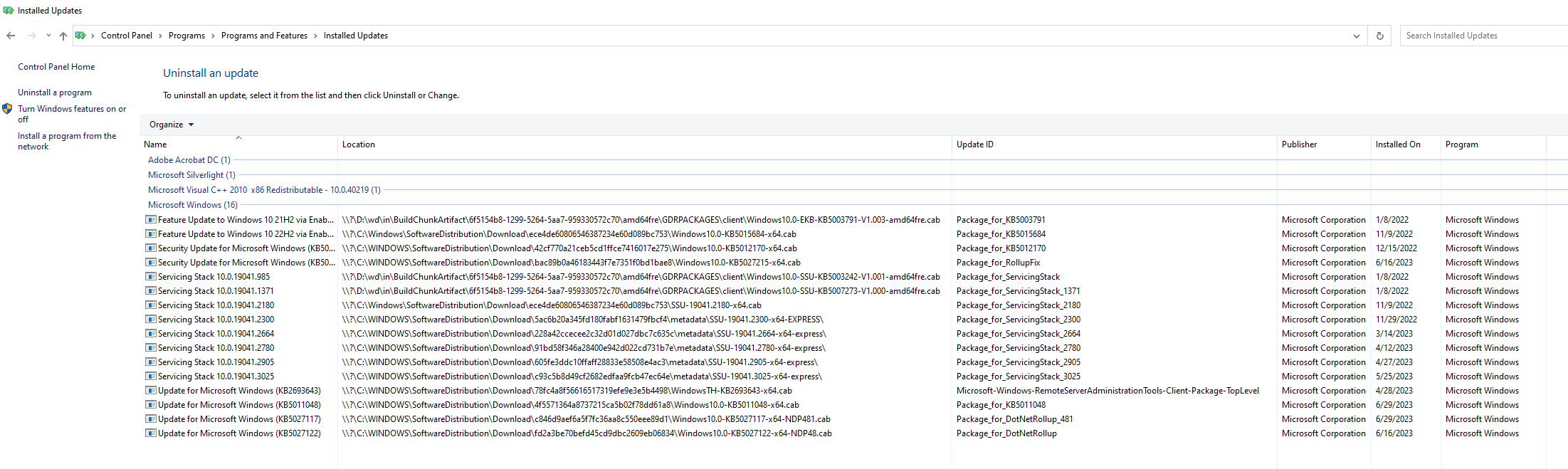Click install date 12/15/2022
Screen dimensions: 1568x469
pos(1396,248)
